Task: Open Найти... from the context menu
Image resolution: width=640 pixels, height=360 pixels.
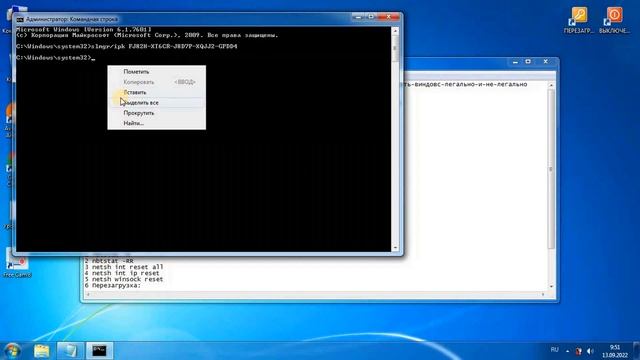Action: point(156,123)
